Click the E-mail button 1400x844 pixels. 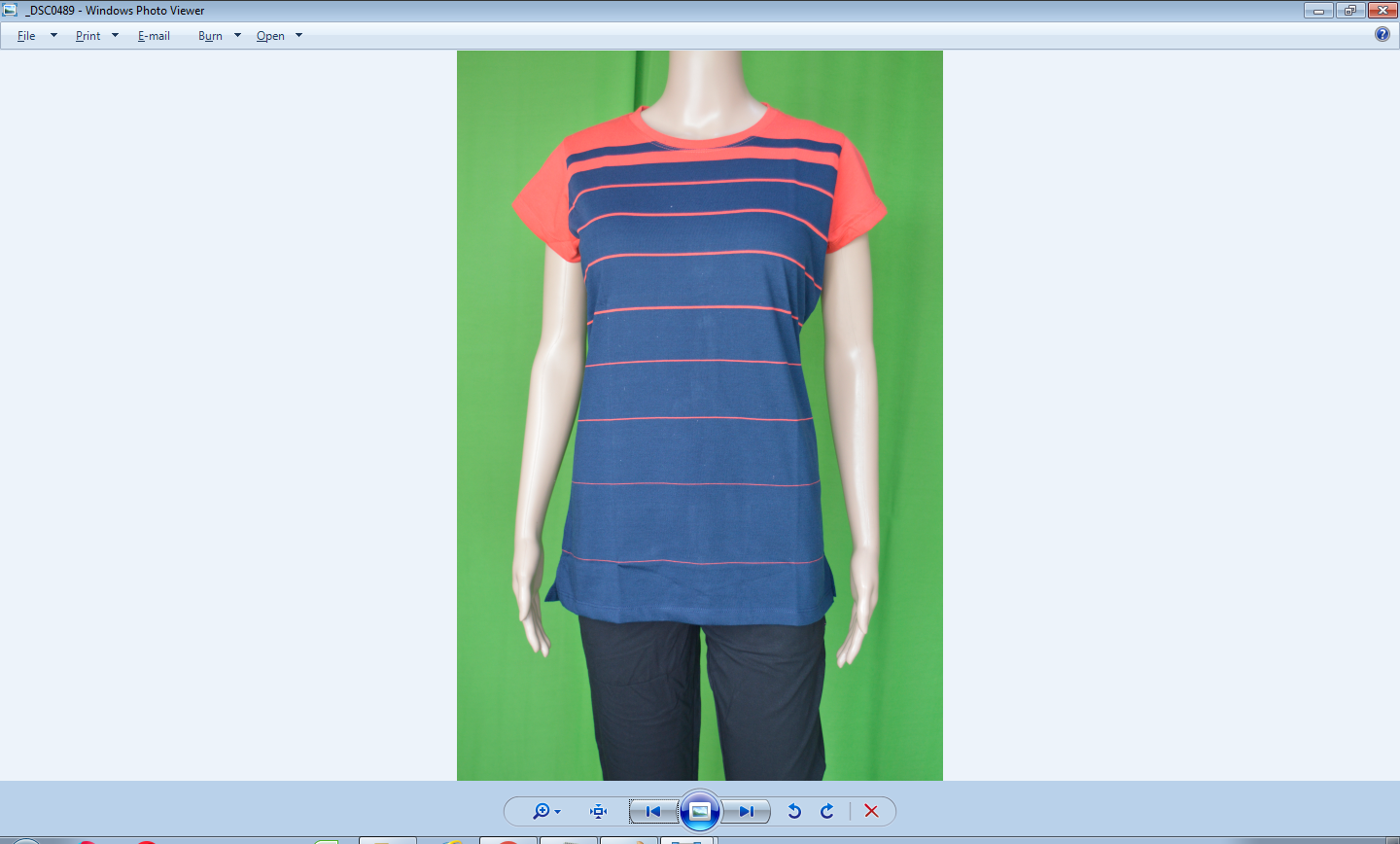click(x=154, y=36)
